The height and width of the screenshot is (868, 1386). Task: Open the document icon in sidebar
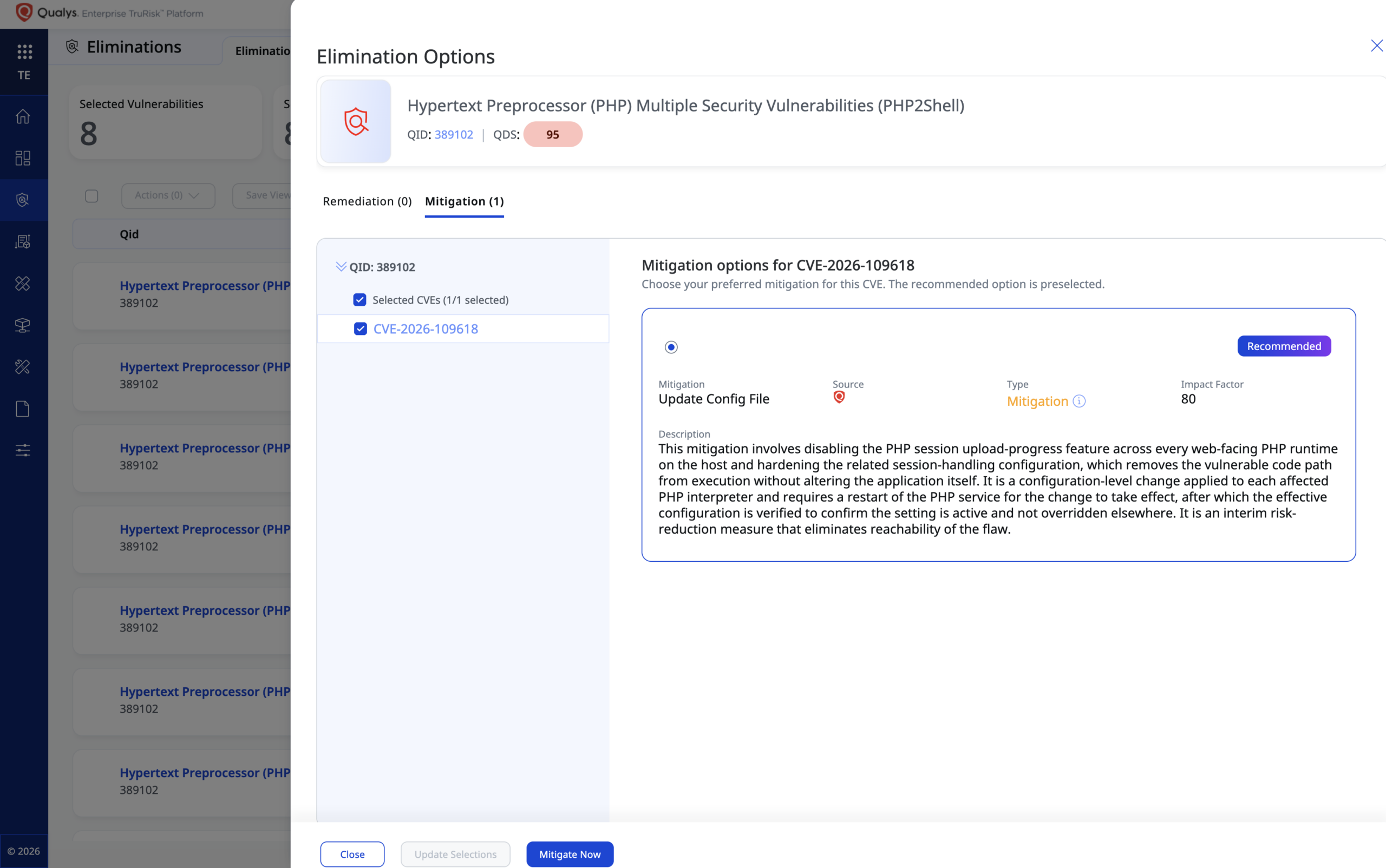pos(23,409)
